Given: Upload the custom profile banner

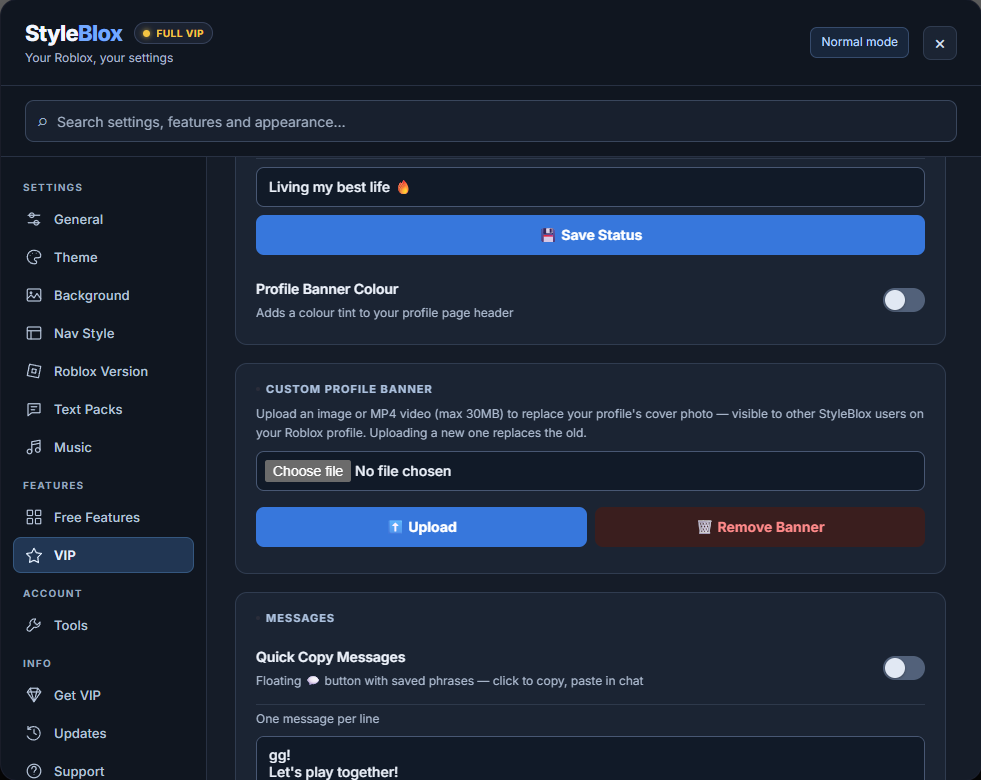Looking at the screenshot, I should pos(421,527).
